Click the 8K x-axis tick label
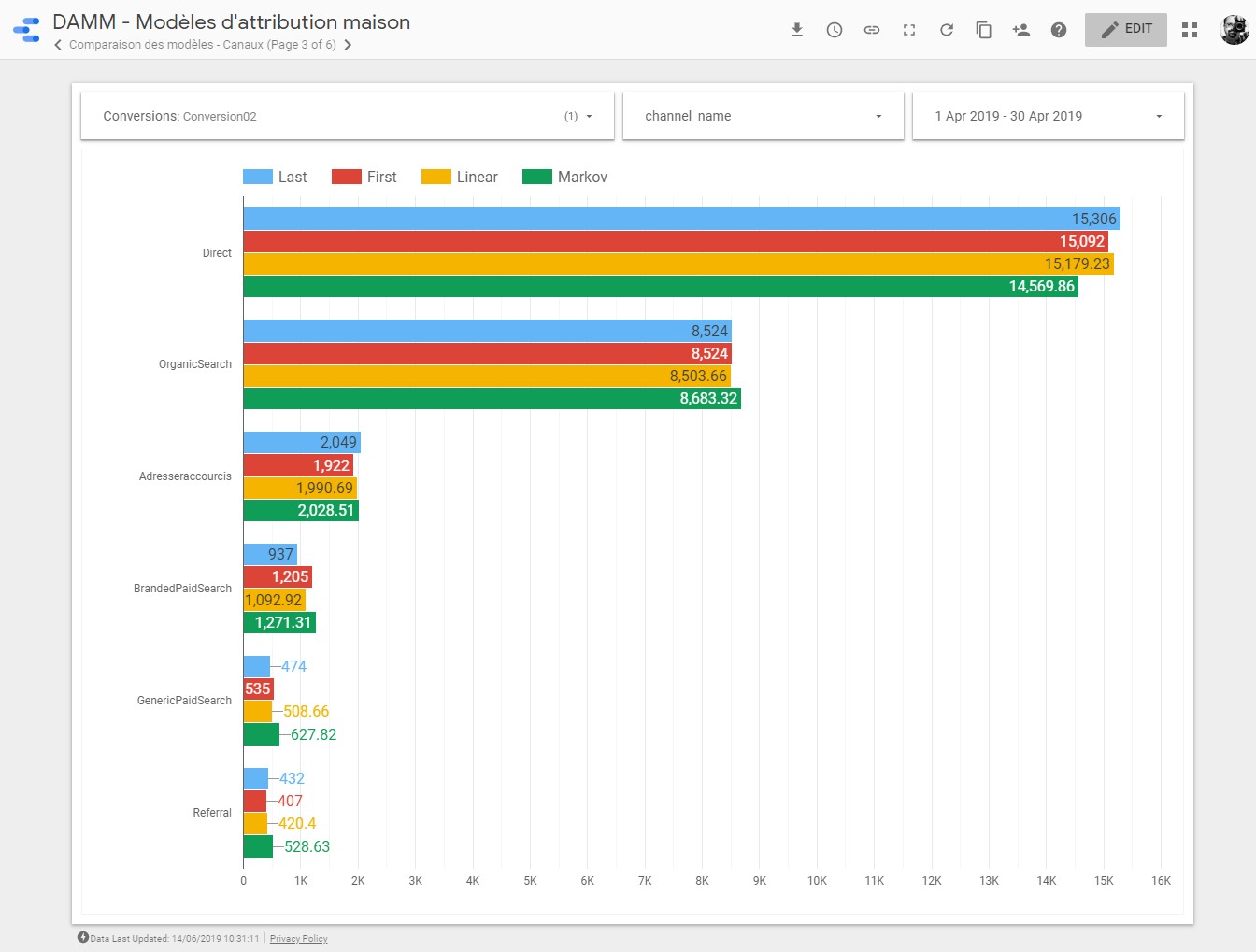Image resolution: width=1256 pixels, height=952 pixels. pos(702,881)
